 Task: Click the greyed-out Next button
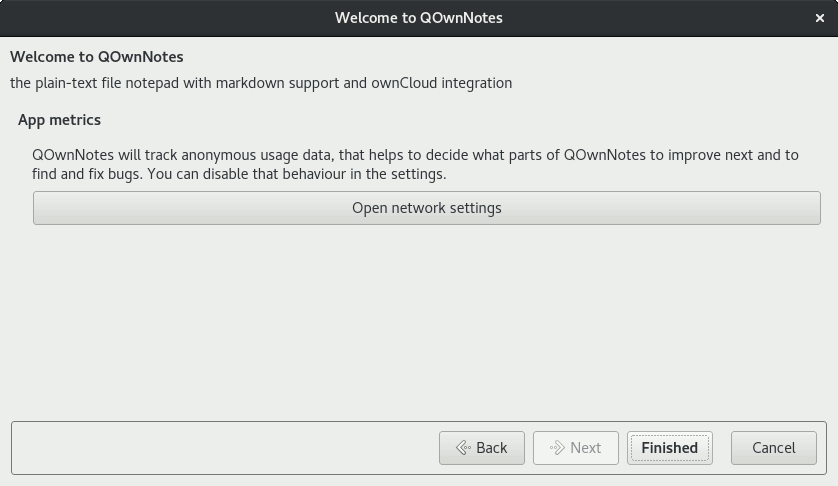pos(576,448)
